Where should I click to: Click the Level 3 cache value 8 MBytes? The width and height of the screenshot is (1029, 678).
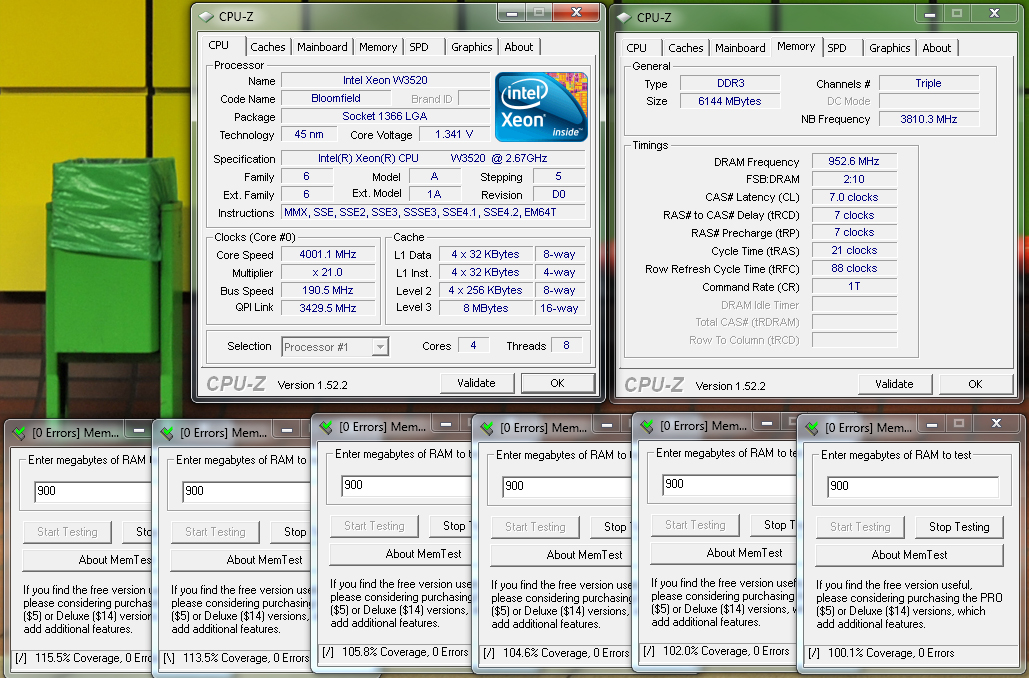pos(486,308)
